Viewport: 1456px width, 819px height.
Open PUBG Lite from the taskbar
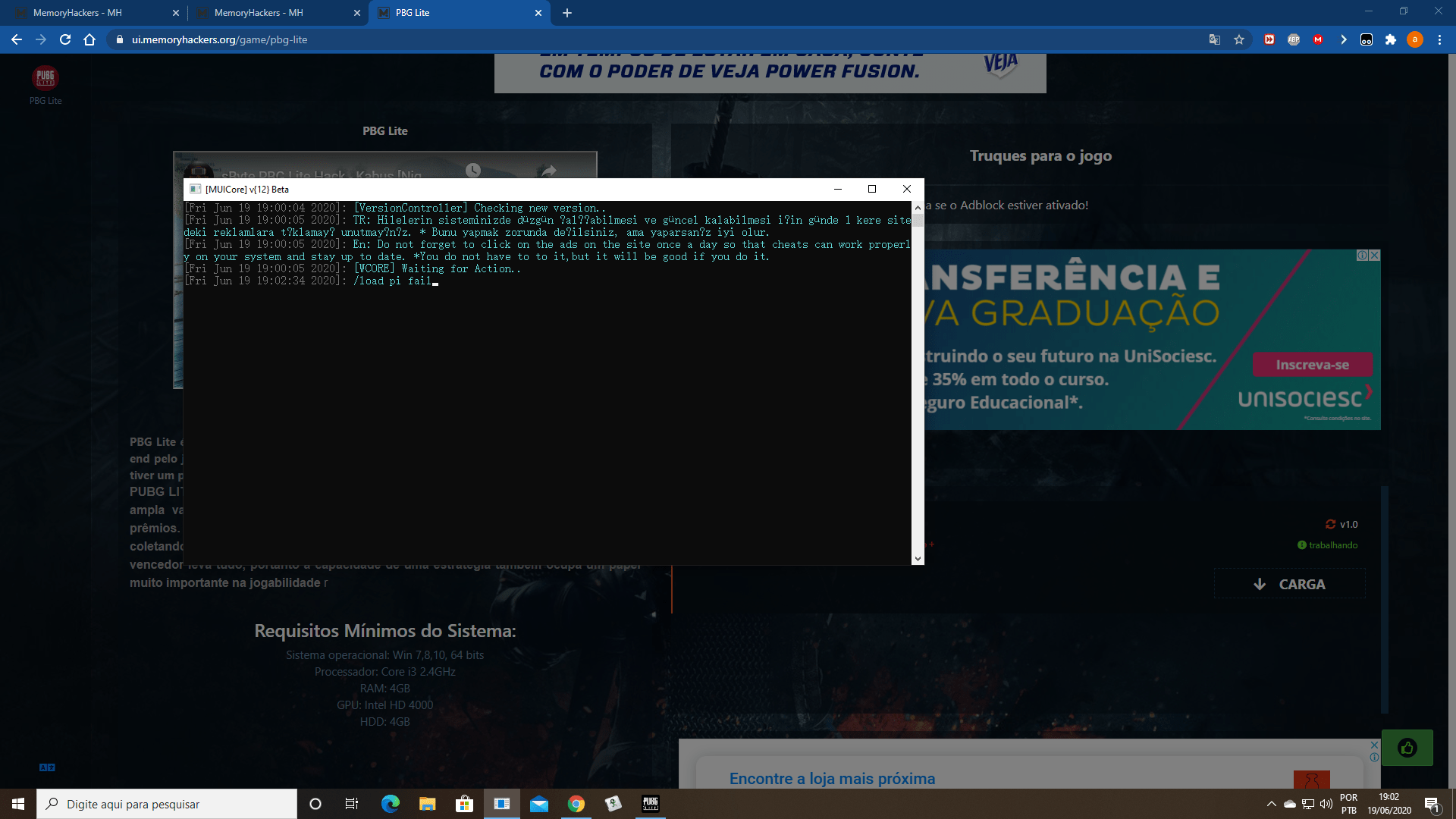[x=651, y=804]
